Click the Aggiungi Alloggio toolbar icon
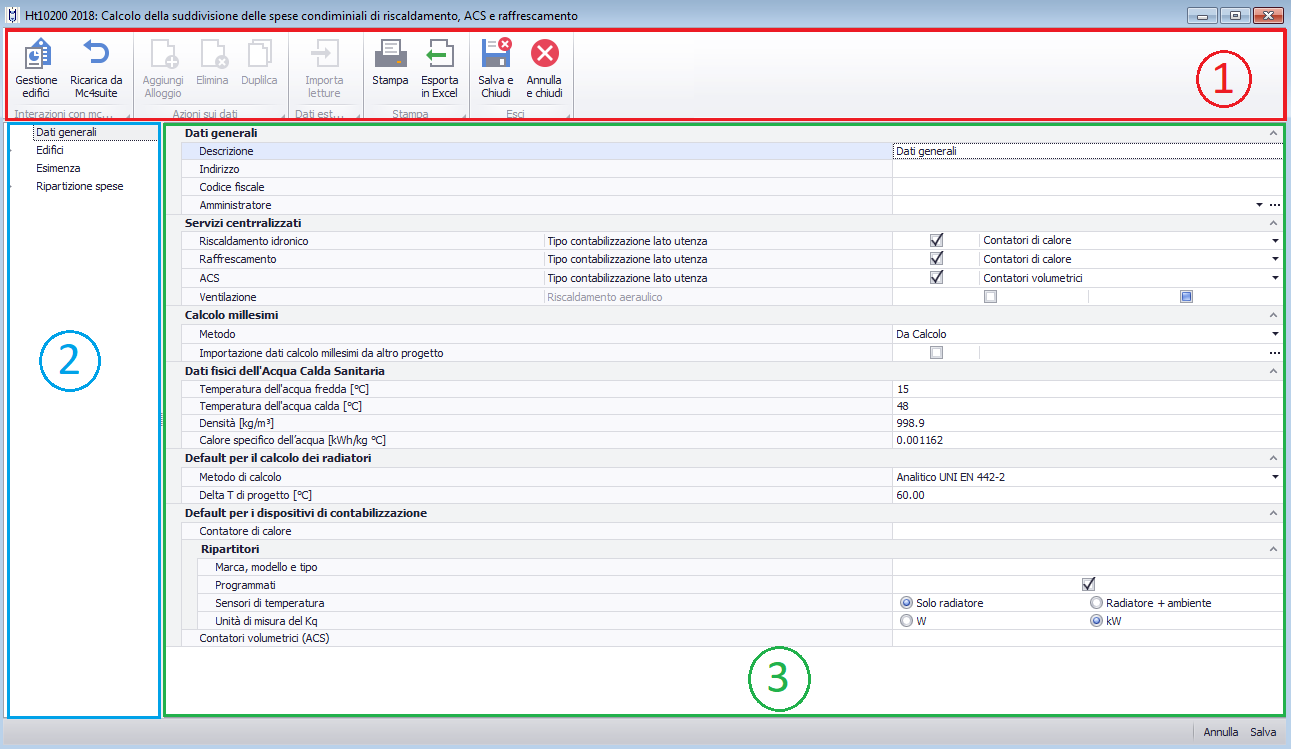This screenshot has height=749, width=1291. tap(163, 55)
